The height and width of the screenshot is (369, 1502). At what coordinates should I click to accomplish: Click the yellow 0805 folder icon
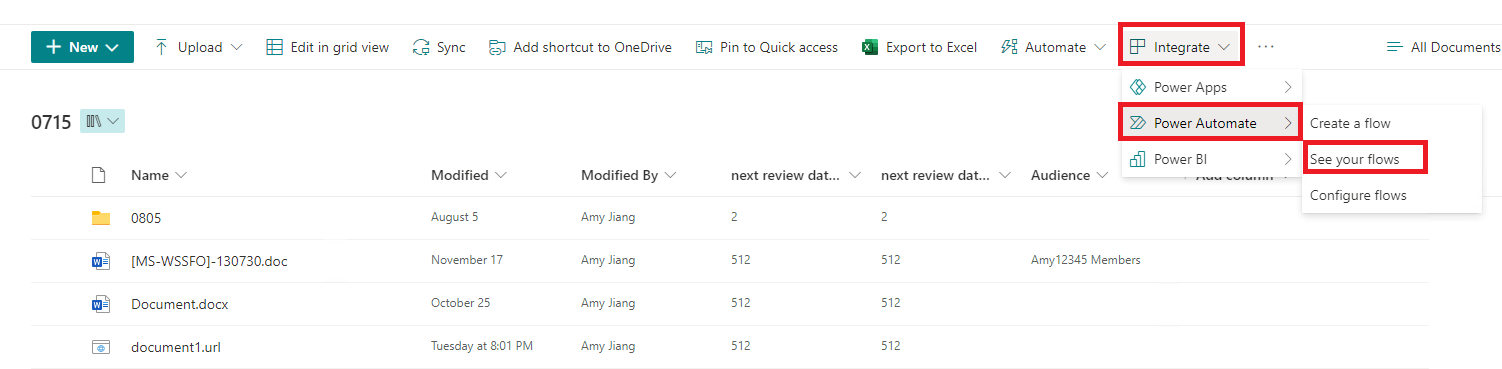tap(100, 217)
